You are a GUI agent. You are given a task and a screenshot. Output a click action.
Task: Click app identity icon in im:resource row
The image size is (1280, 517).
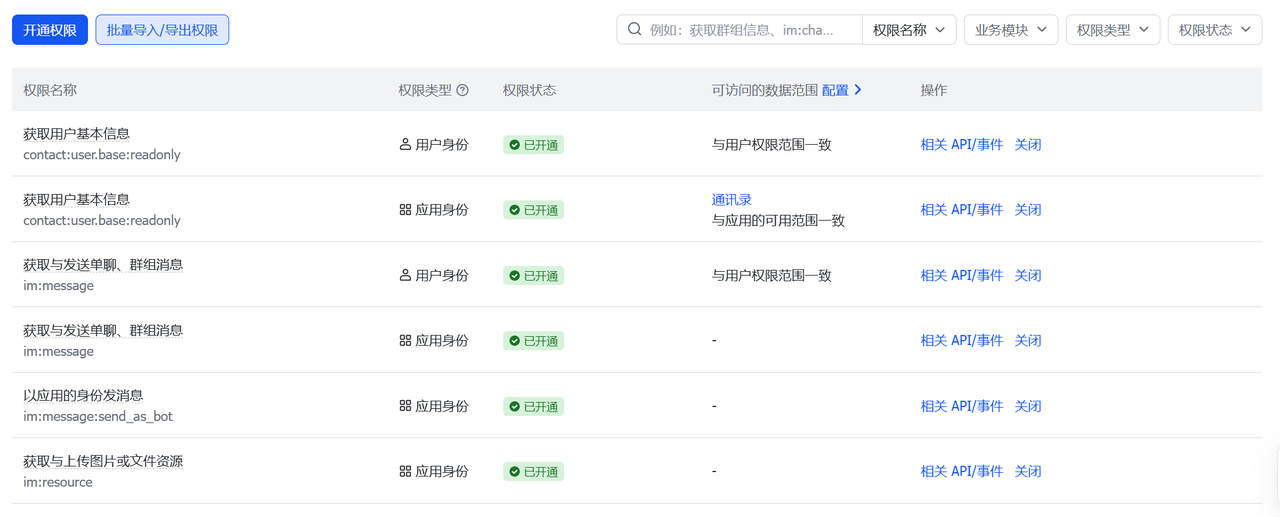(x=405, y=471)
